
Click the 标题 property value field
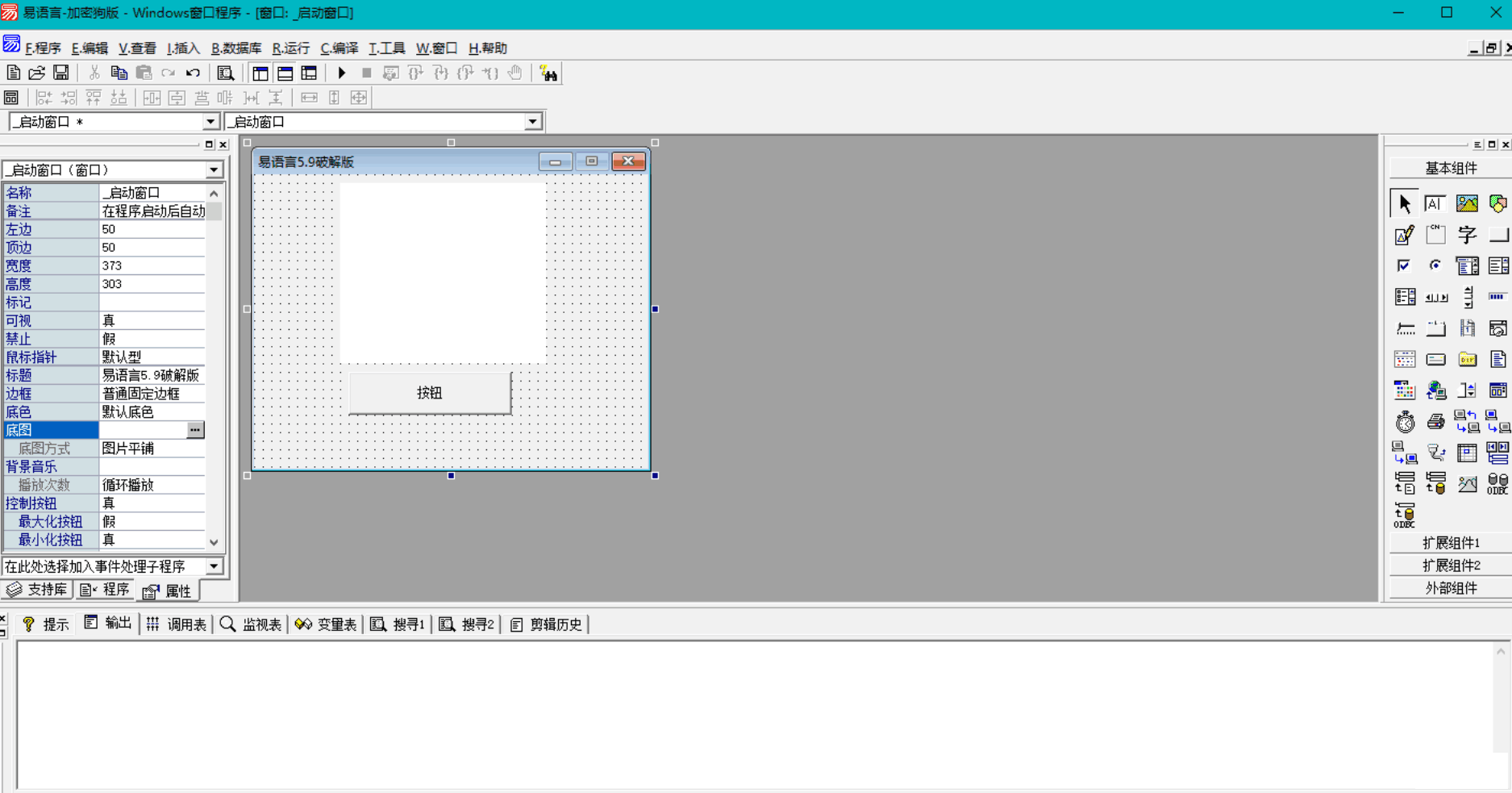(x=152, y=375)
